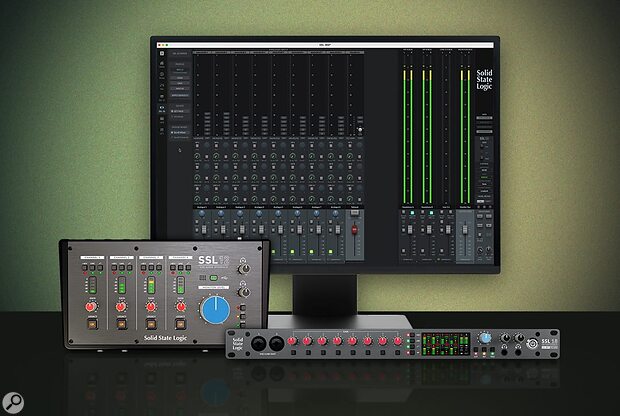Grab the first playback strip fader
Screen dimensions: 620x416
point(410,229)
